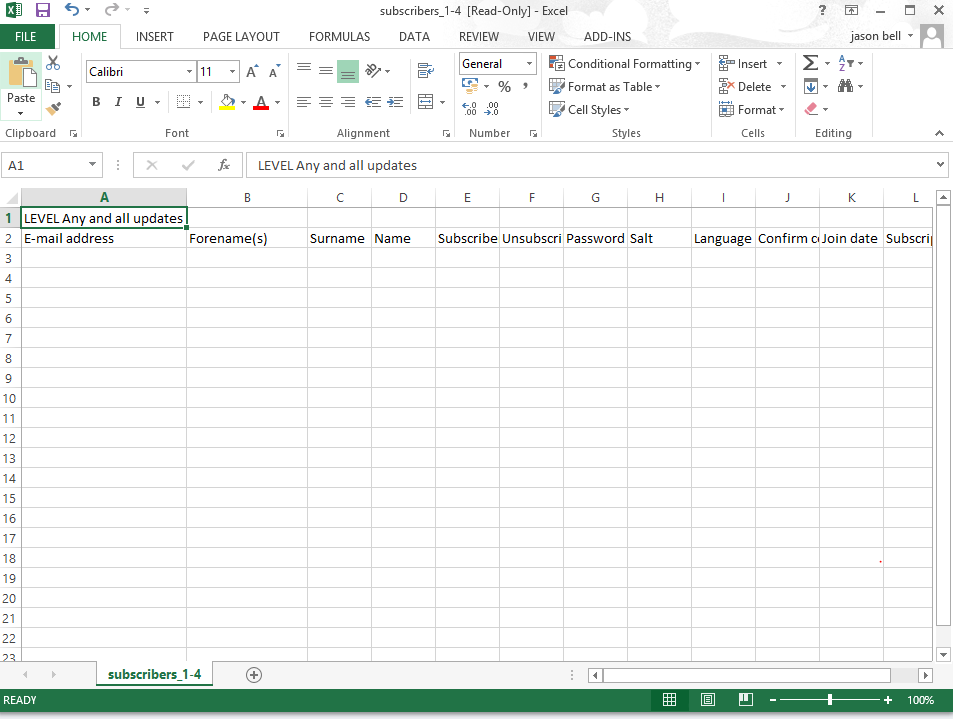Viewport: 953px width, 719px height.
Task: Expand Cell Styles menu
Action: 589,109
